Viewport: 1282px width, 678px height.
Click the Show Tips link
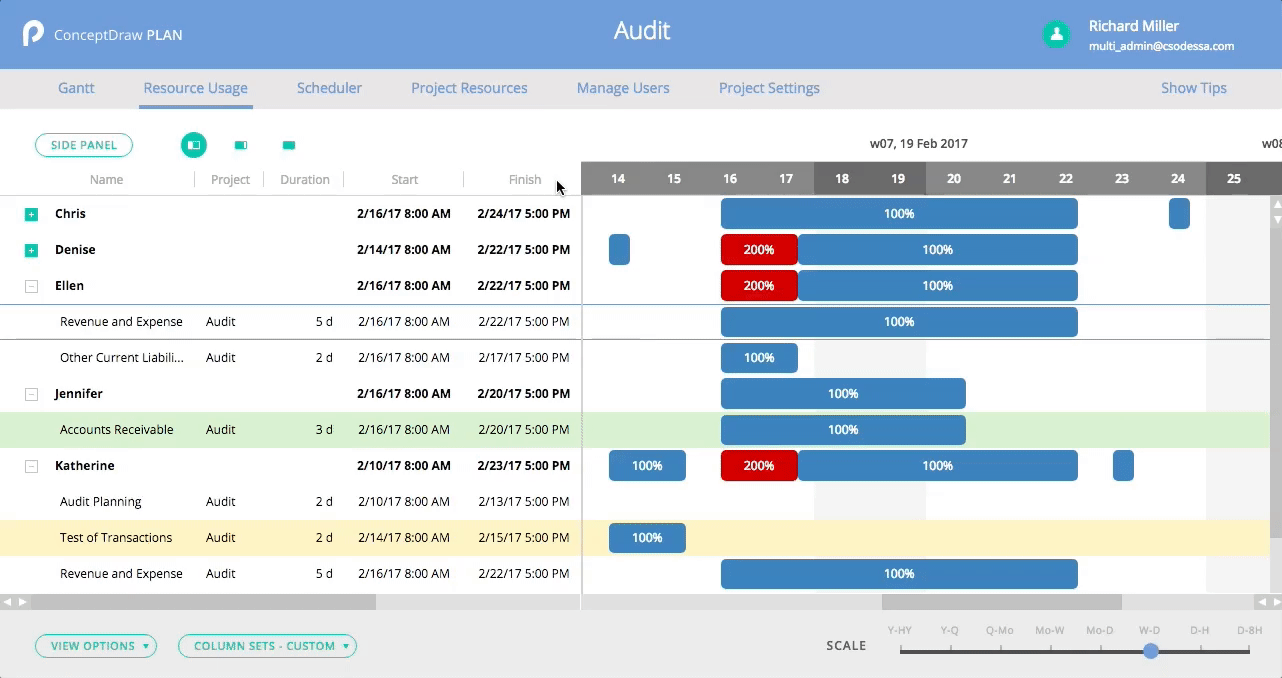(x=1194, y=88)
